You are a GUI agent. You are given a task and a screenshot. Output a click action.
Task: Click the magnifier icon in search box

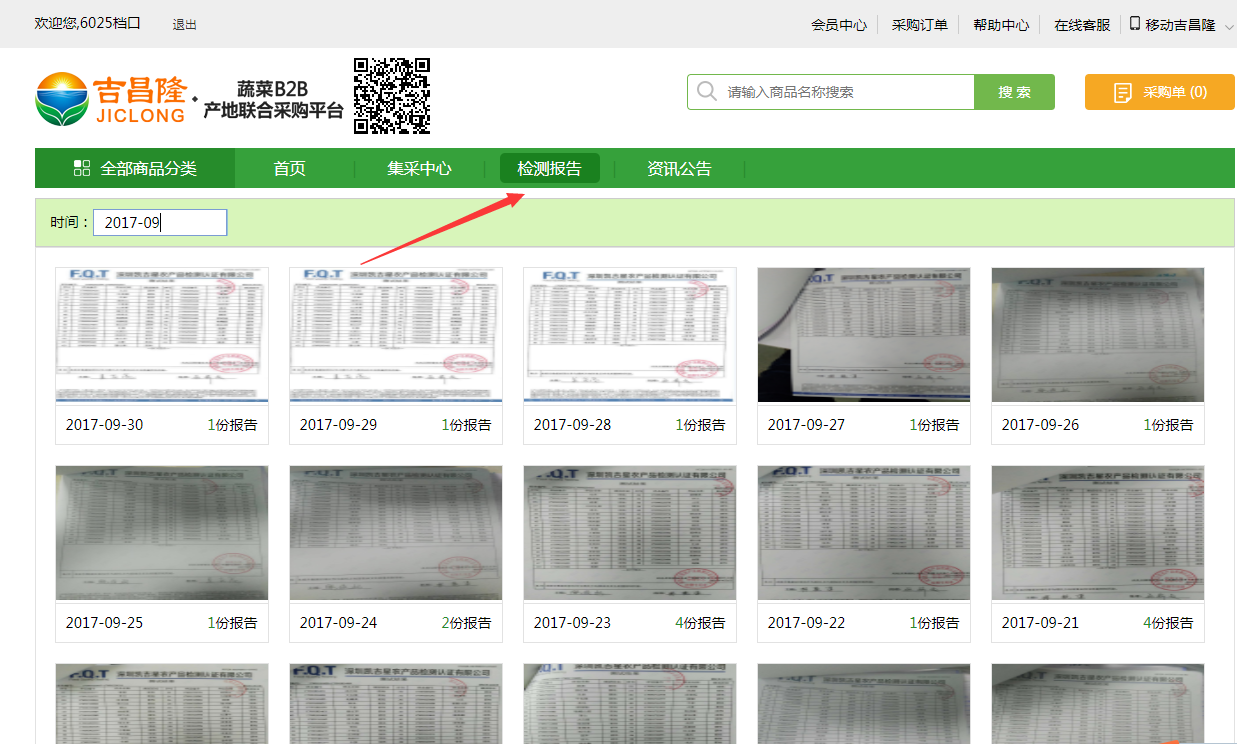click(707, 92)
